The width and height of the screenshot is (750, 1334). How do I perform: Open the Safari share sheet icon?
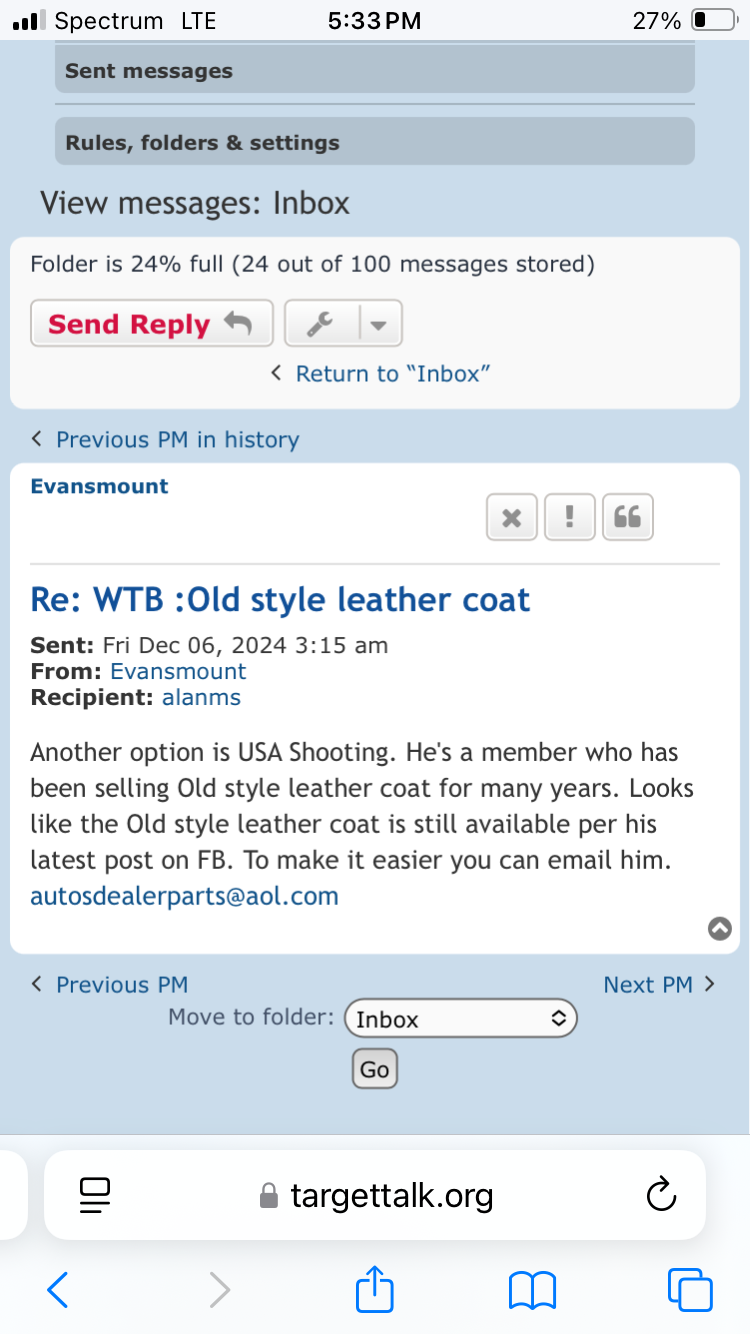click(x=375, y=1289)
